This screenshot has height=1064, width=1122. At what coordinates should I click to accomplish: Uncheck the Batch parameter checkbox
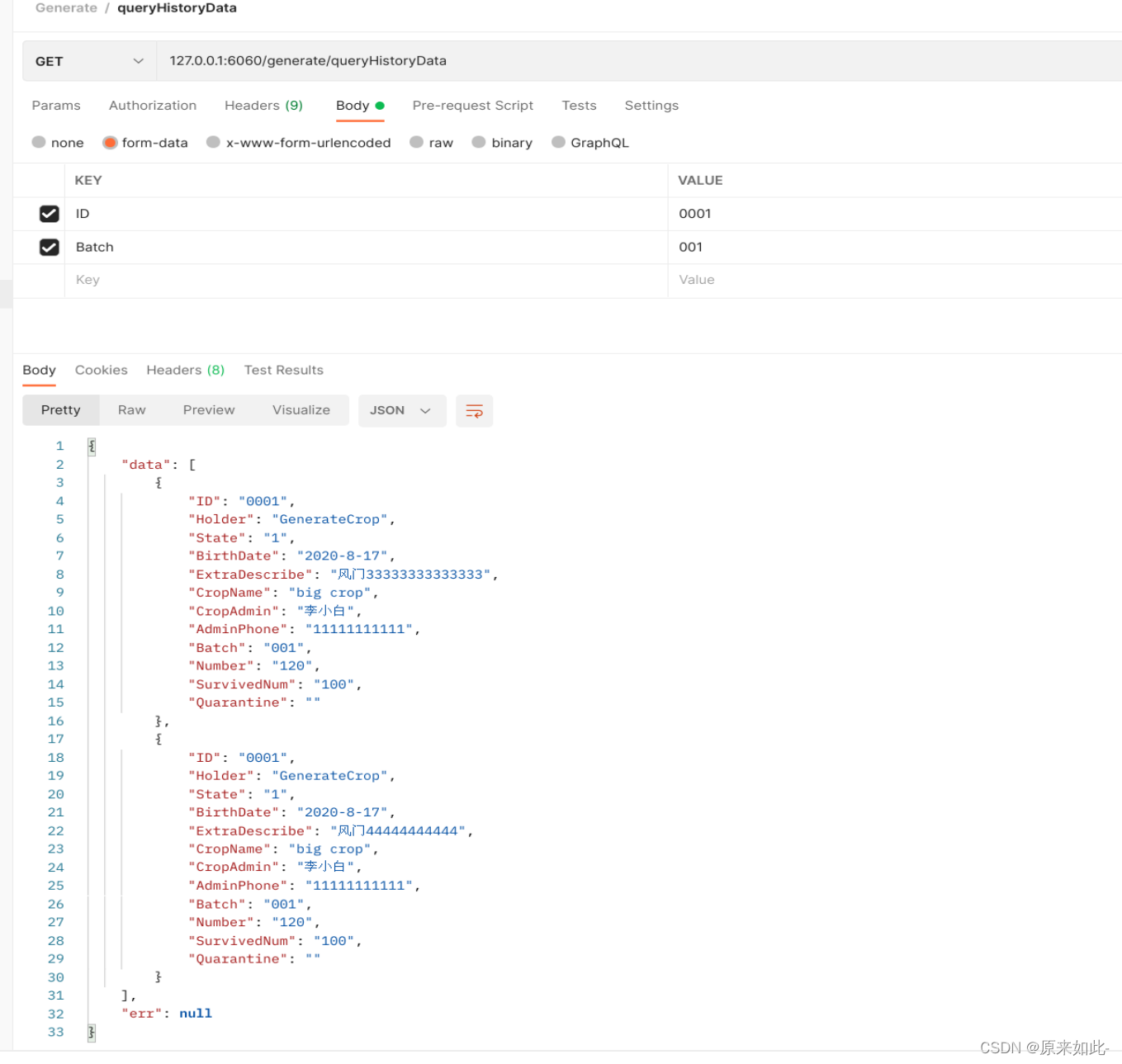(x=50, y=247)
